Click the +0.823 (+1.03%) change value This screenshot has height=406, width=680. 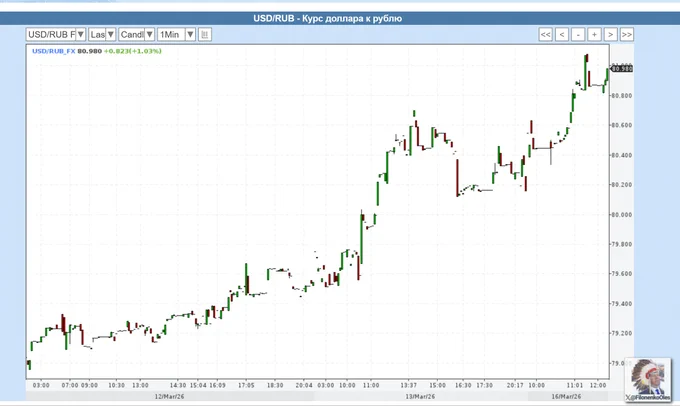click(132, 49)
